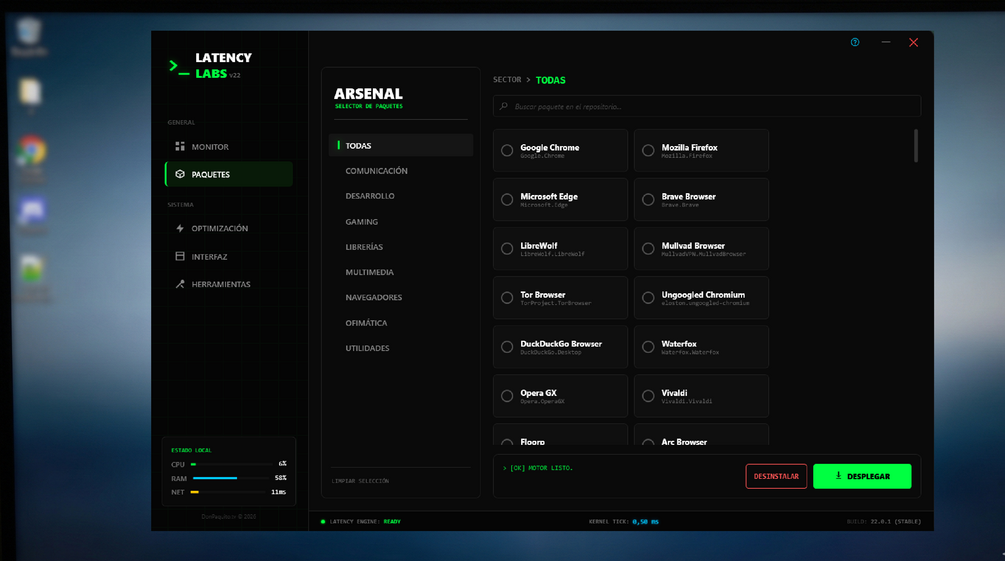This screenshot has width=1005, height=561.
Task: Select the Waterfox package
Action: point(701,347)
